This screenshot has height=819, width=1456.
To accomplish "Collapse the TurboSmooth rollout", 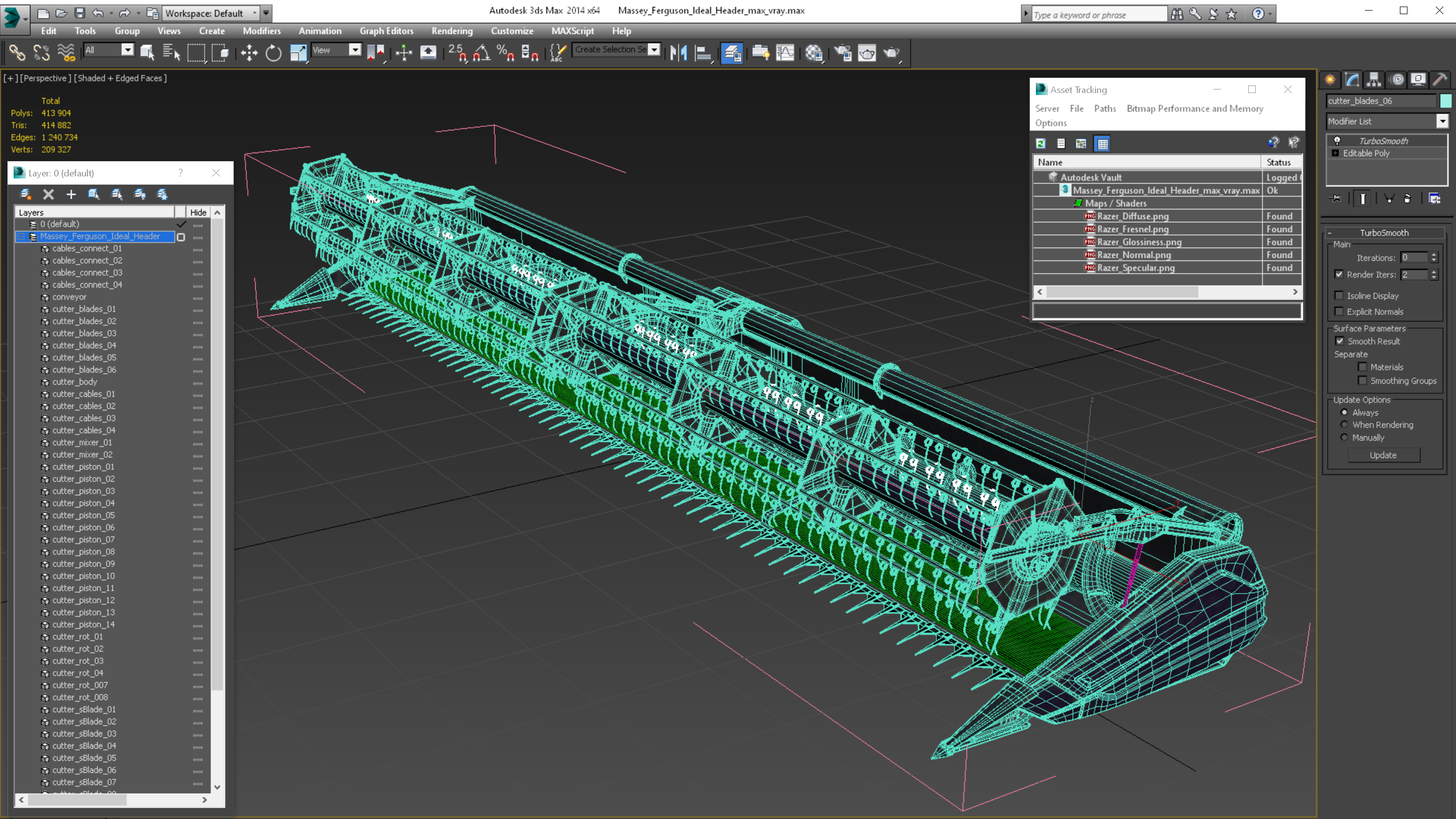I will click(1330, 233).
